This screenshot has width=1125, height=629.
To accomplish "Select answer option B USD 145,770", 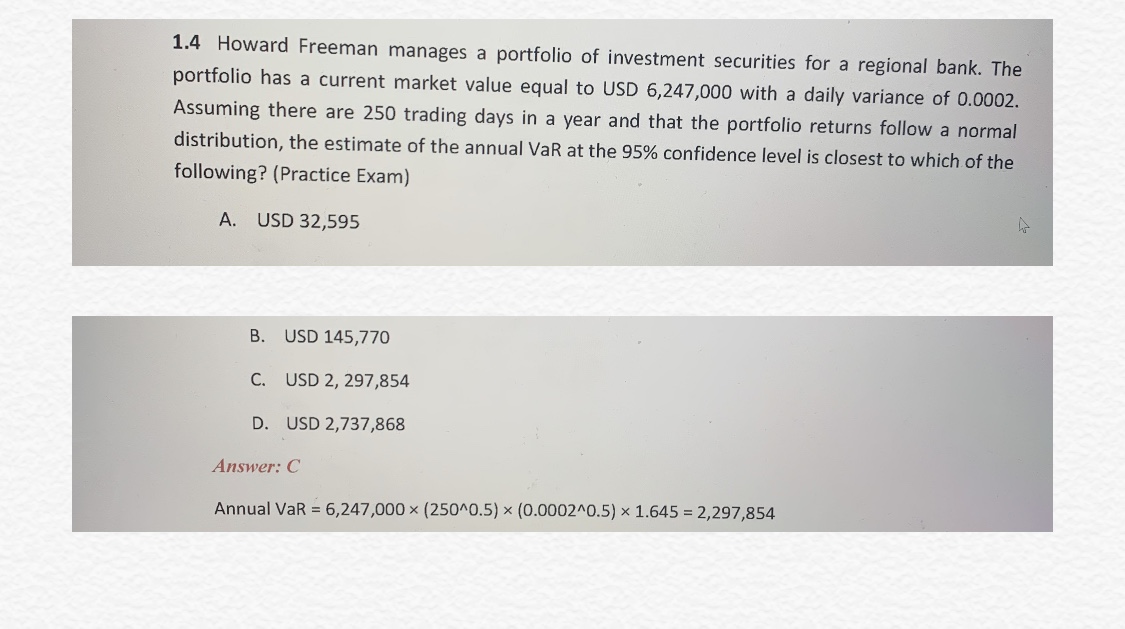I will coord(319,336).
